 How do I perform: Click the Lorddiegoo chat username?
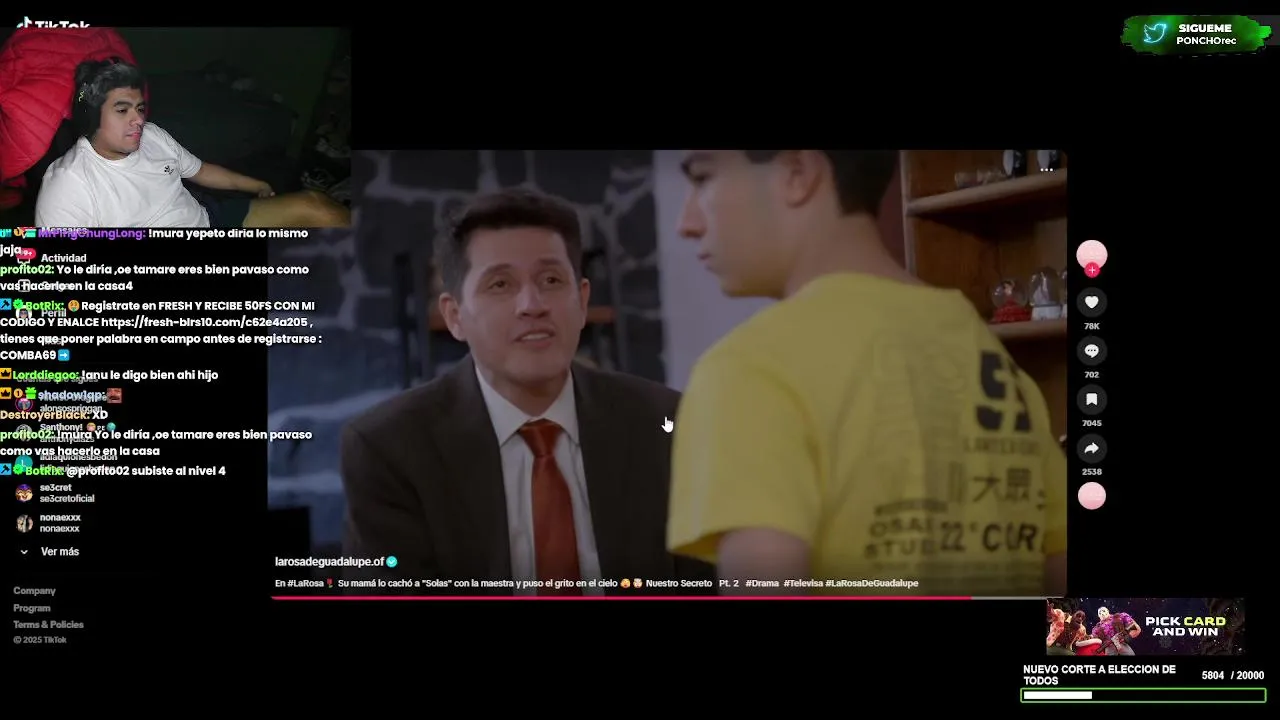click(46, 375)
